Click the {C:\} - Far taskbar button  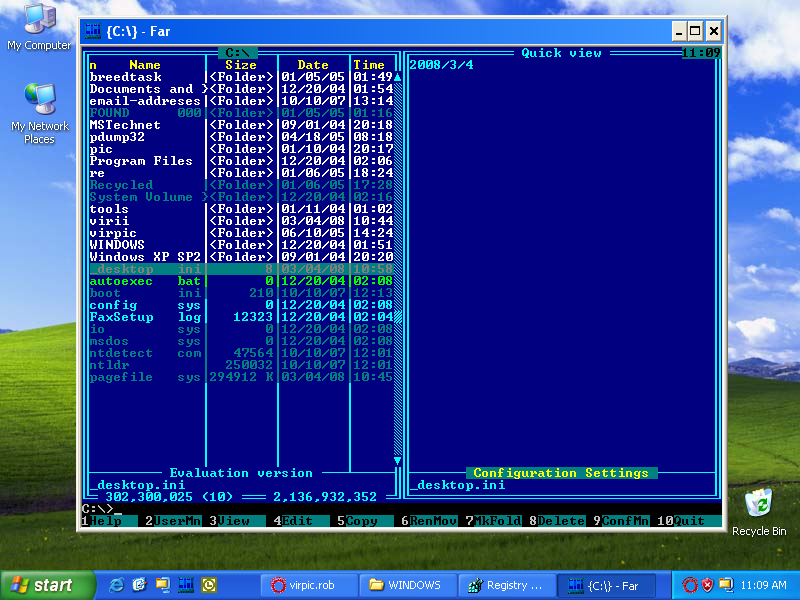click(x=605, y=585)
